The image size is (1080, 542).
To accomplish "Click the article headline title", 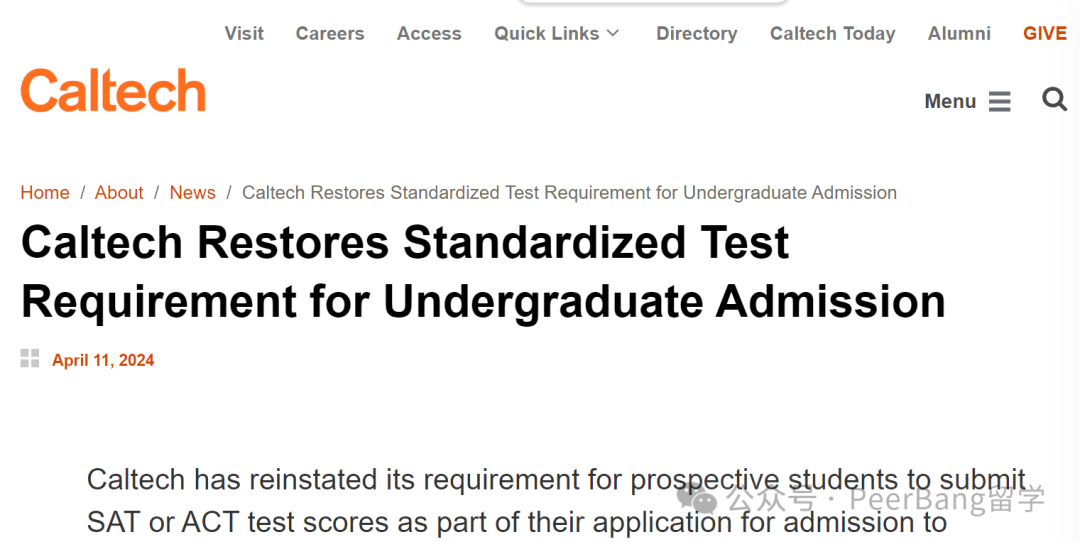I will (x=483, y=271).
